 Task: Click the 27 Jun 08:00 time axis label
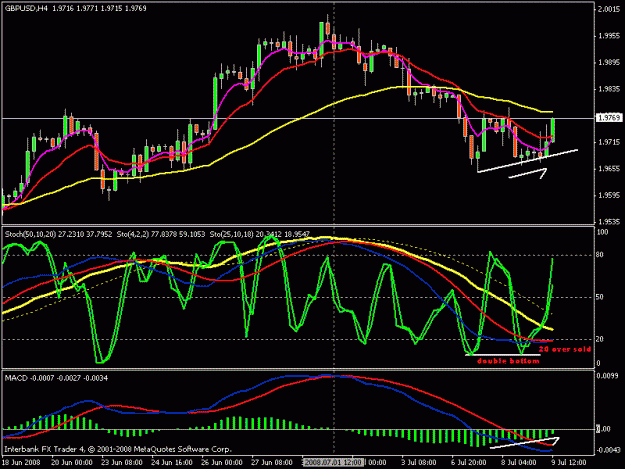click(272, 463)
